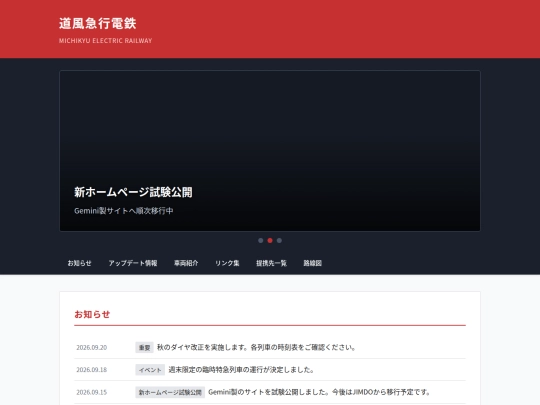Click the Gemini製サイトへ順次移行中 slide caption
Image resolution: width=540 pixels, height=405 pixels.
(124, 211)
